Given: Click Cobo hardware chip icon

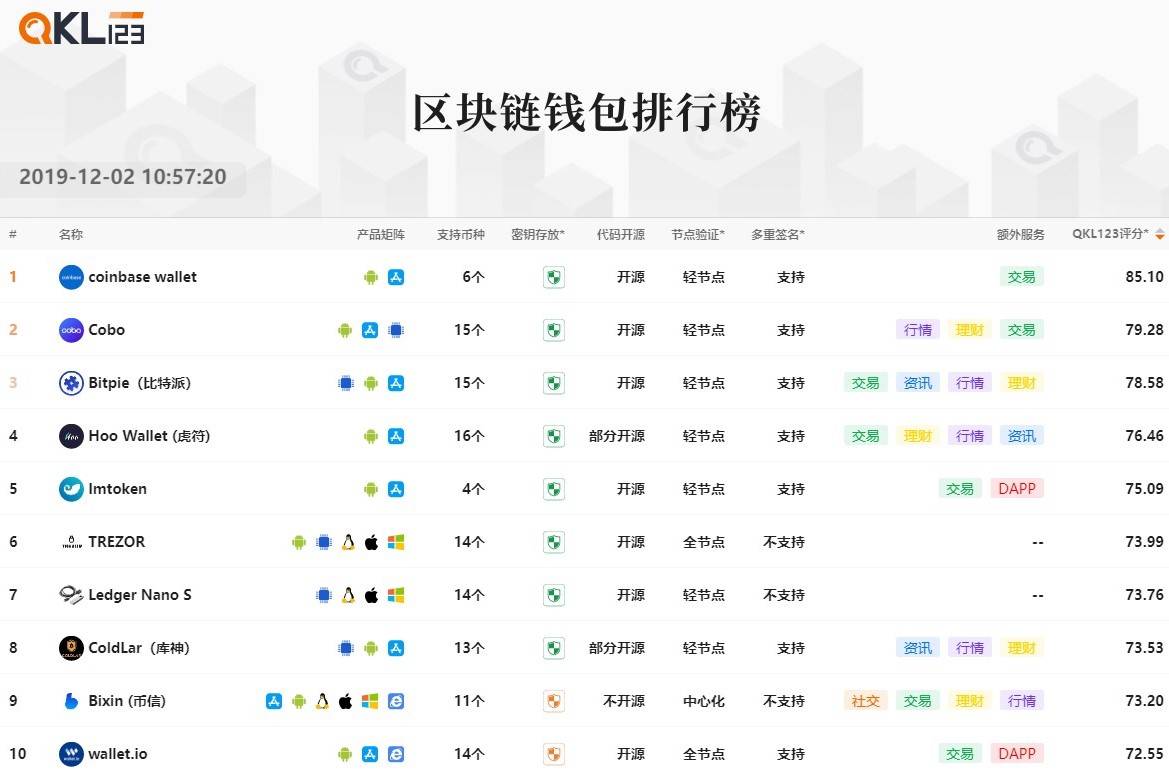Looking at the screenshot, I should 396,330.
